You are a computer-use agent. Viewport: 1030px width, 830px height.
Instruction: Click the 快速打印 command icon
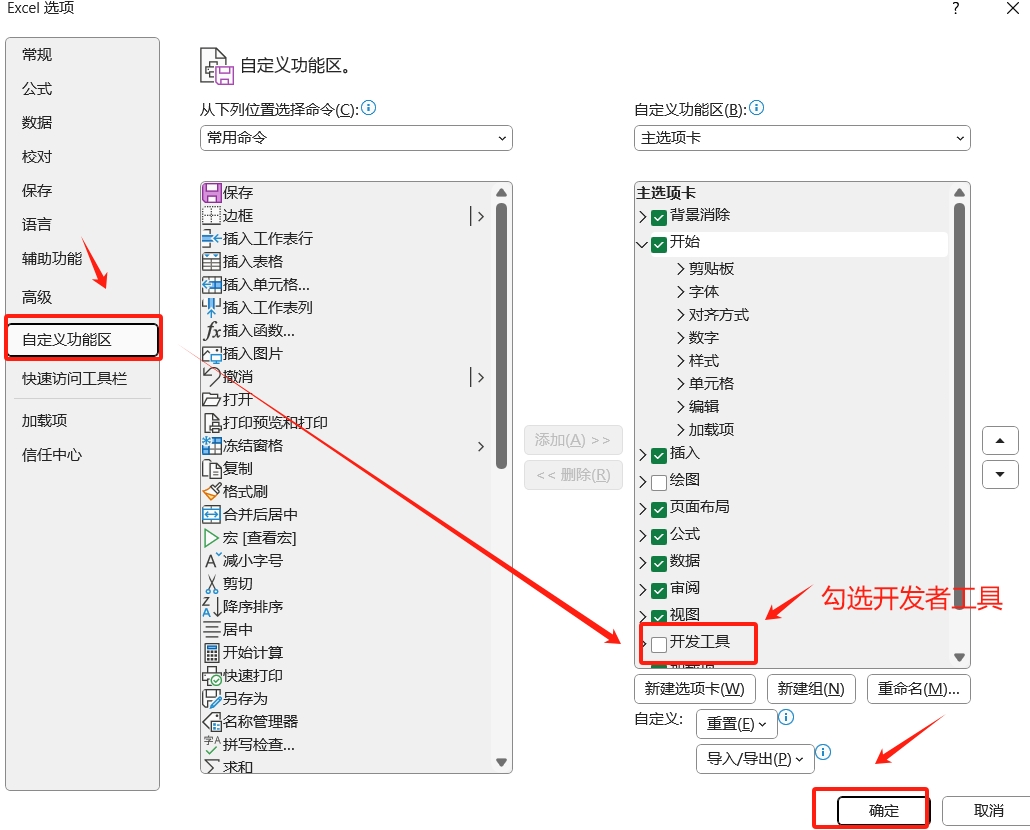[x=212, y=676]
